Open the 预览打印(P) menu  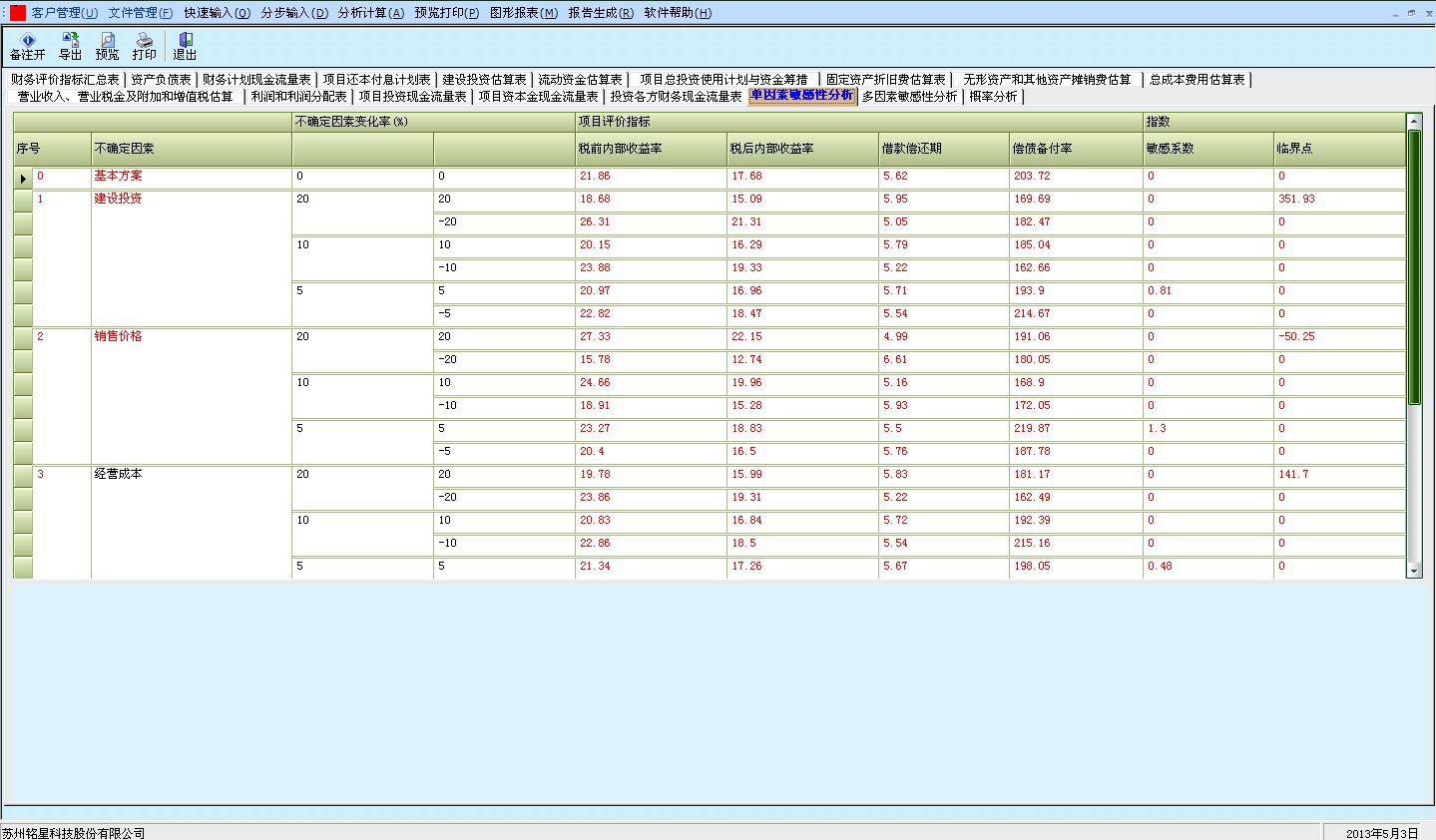coord(447,13)
